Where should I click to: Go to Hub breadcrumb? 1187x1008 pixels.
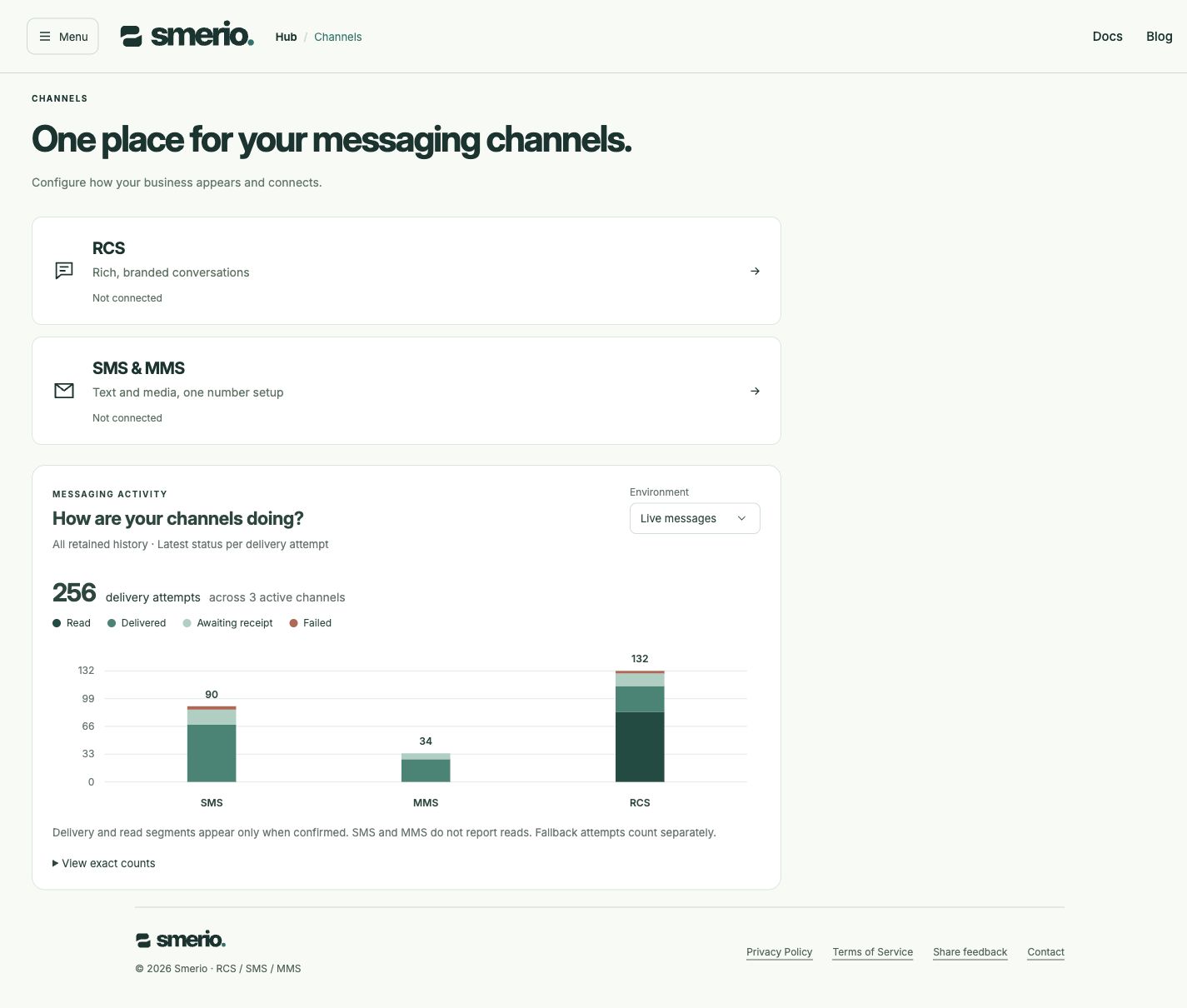coord(286,37)
